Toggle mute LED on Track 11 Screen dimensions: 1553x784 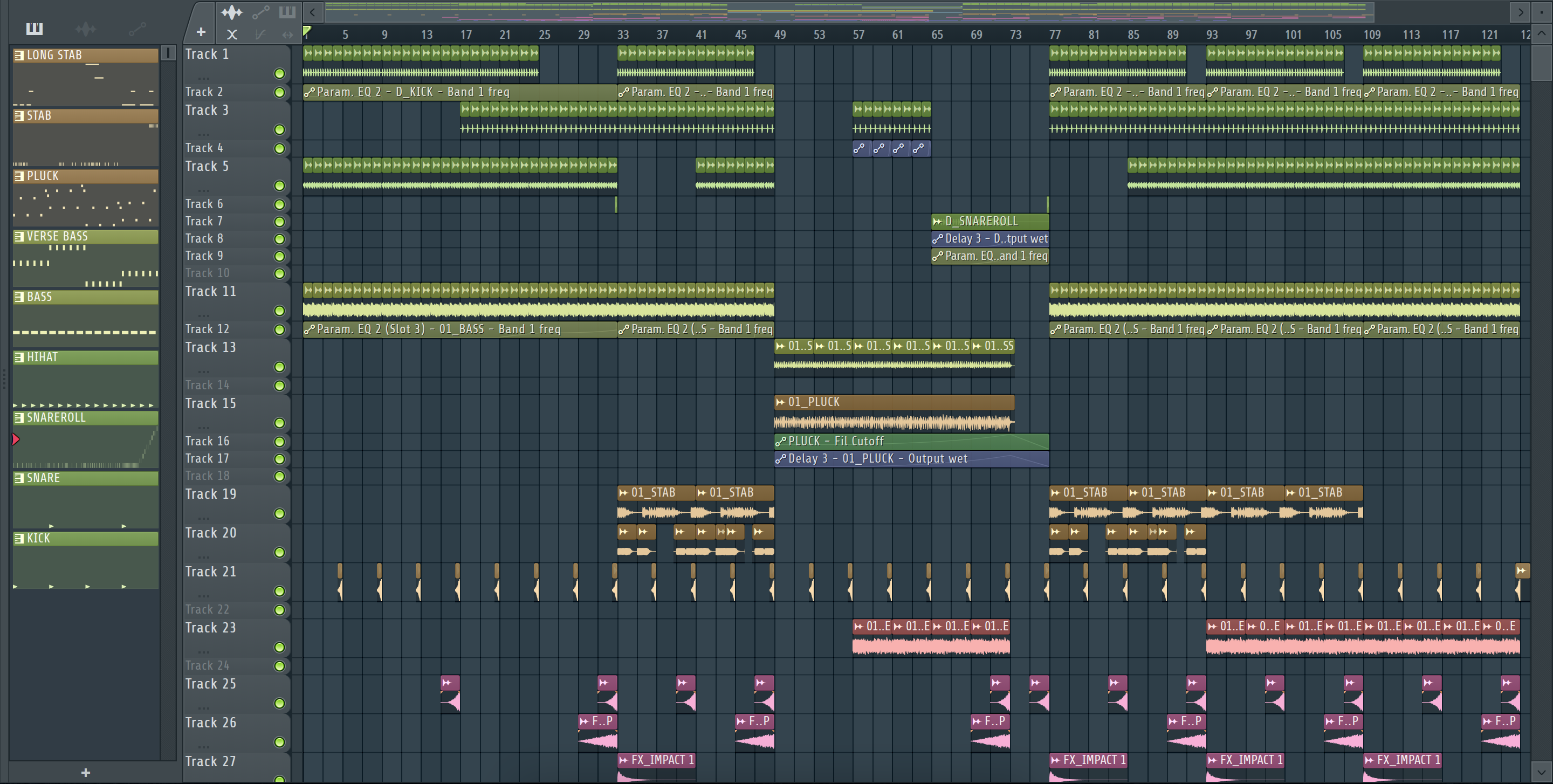tap(279, 311)
